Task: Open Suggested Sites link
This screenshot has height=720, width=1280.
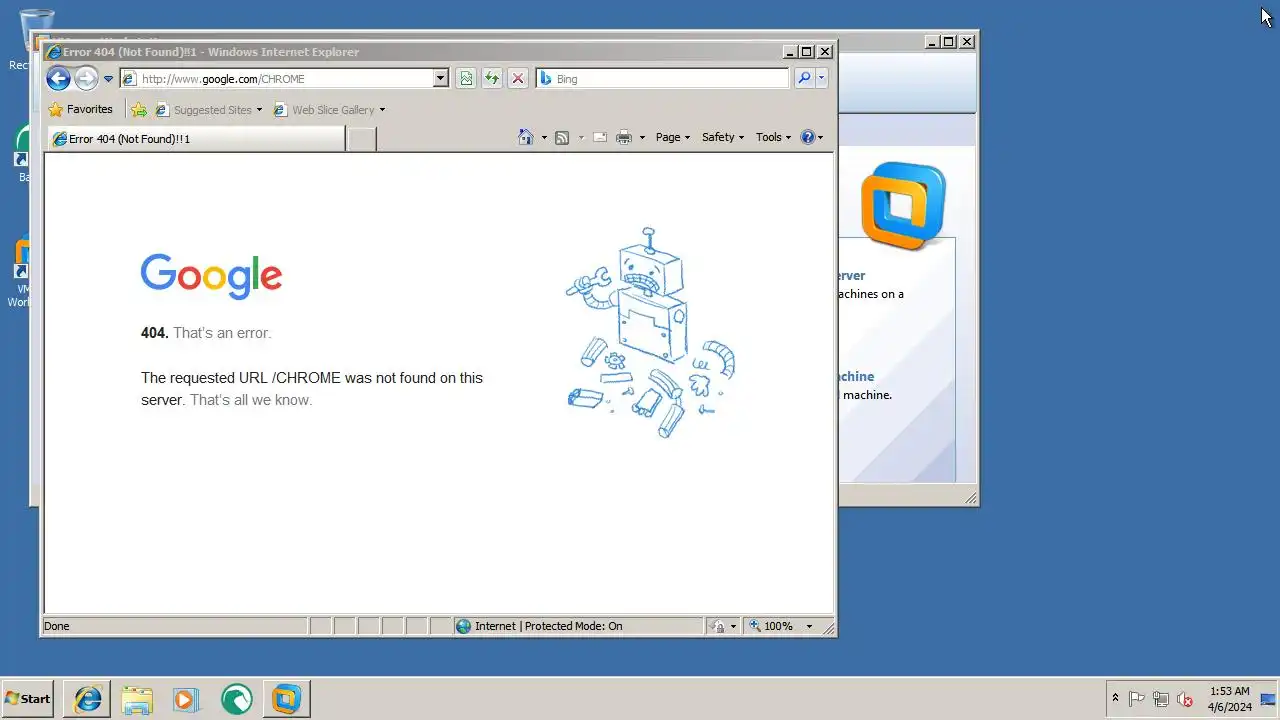Action: pyautogui.click(x=208, y=110)
